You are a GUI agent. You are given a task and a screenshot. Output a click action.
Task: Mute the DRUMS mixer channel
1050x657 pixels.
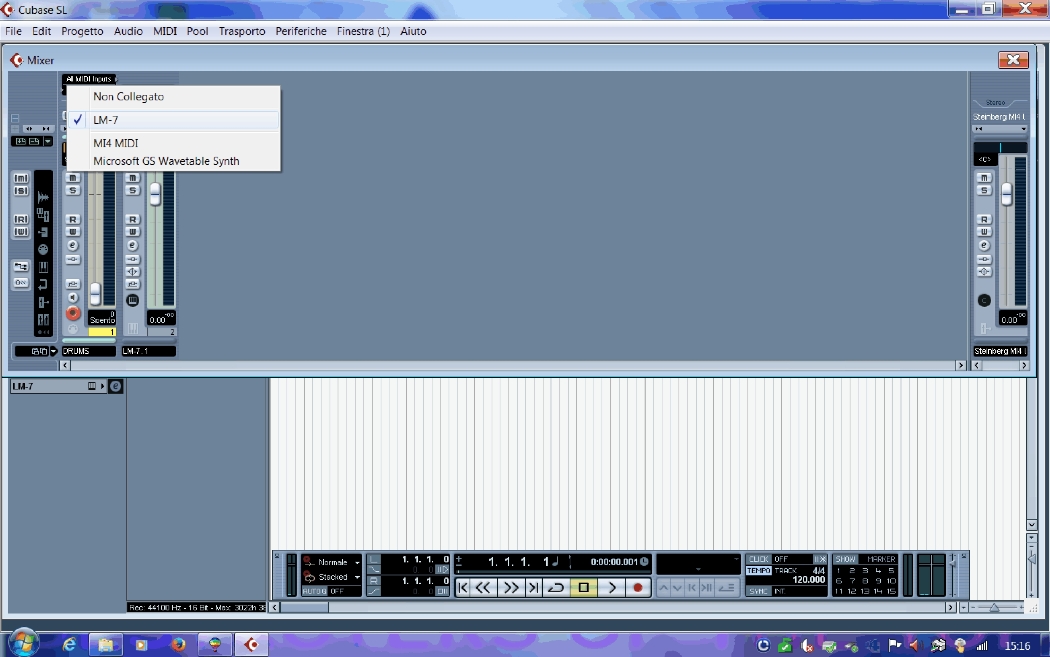point(73,178)
